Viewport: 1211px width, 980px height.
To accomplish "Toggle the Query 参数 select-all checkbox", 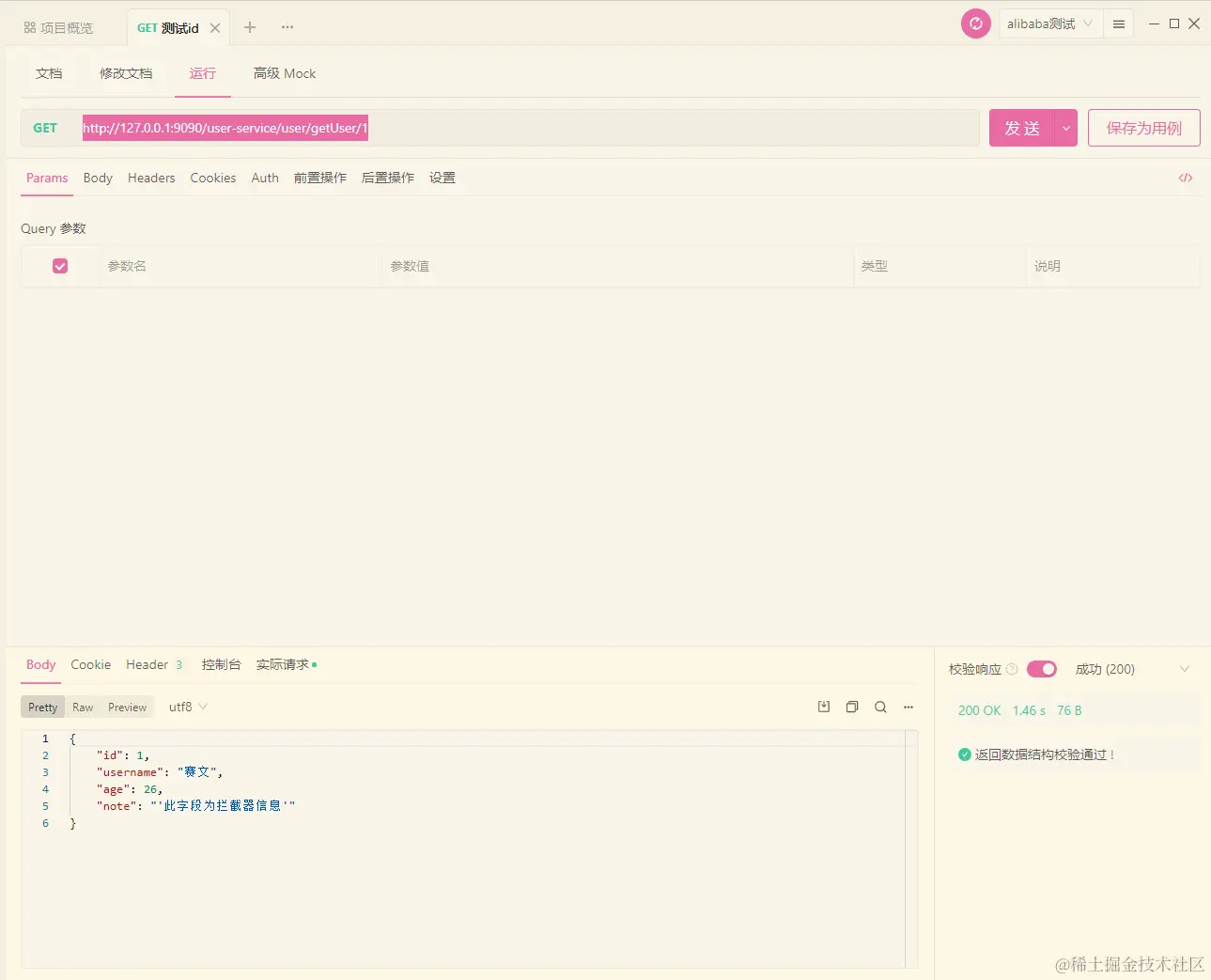I will click(x=60, y=266).
